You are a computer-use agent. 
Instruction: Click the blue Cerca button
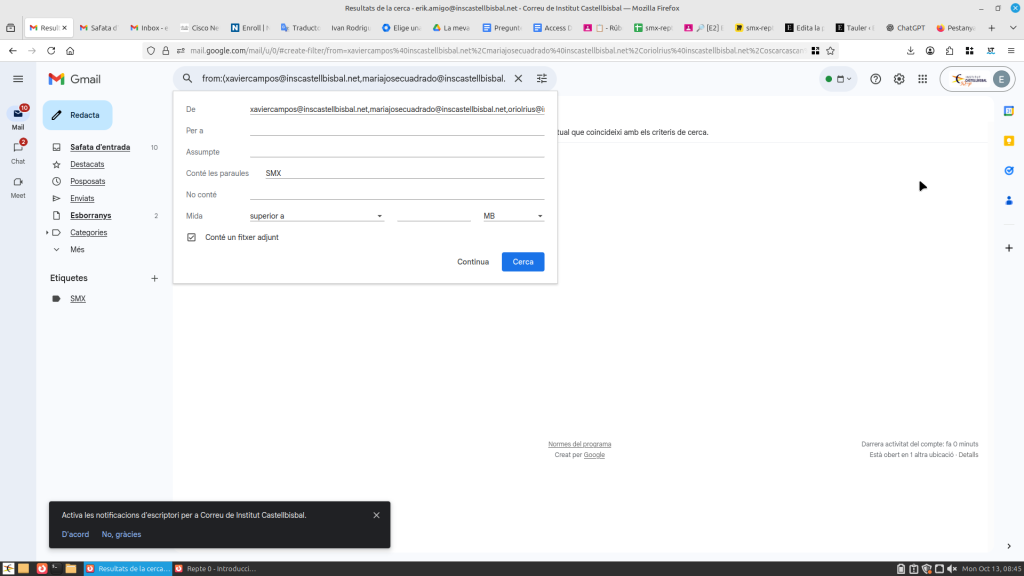pyautogui.click(x=523, y=262)
